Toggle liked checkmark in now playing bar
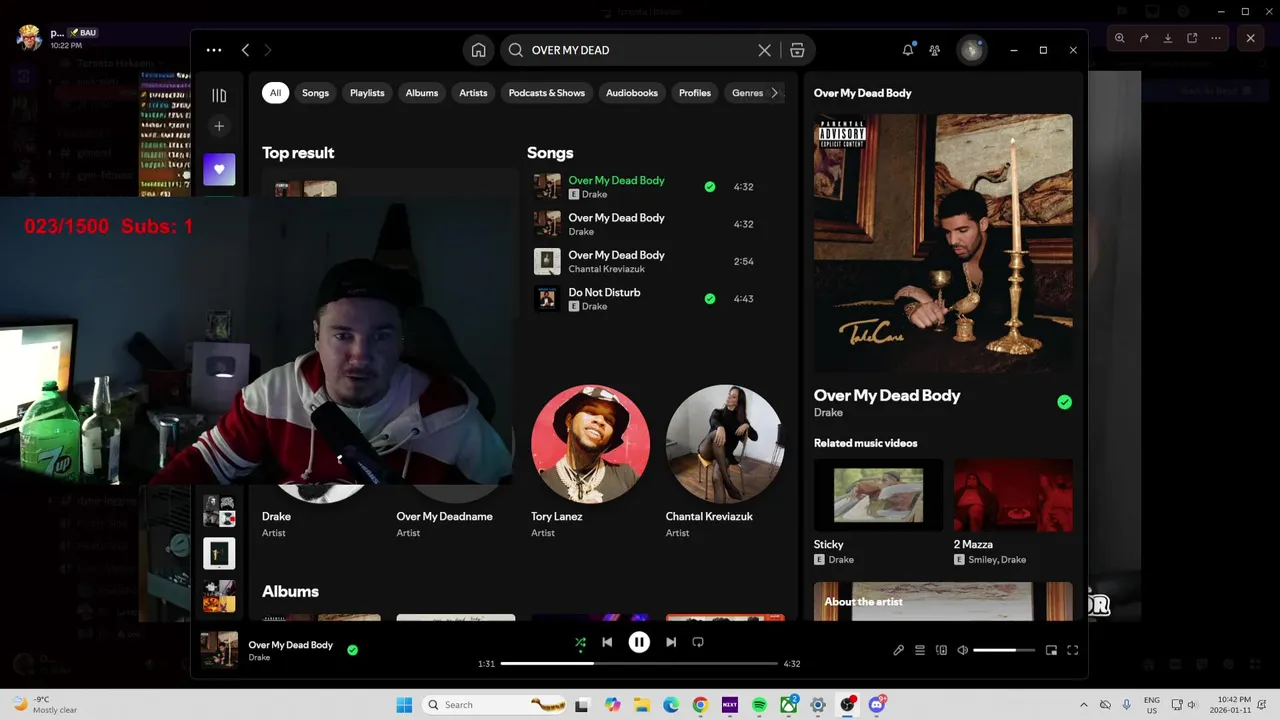1280x720 pixels. pyautogui.click(x=352, y=650)
